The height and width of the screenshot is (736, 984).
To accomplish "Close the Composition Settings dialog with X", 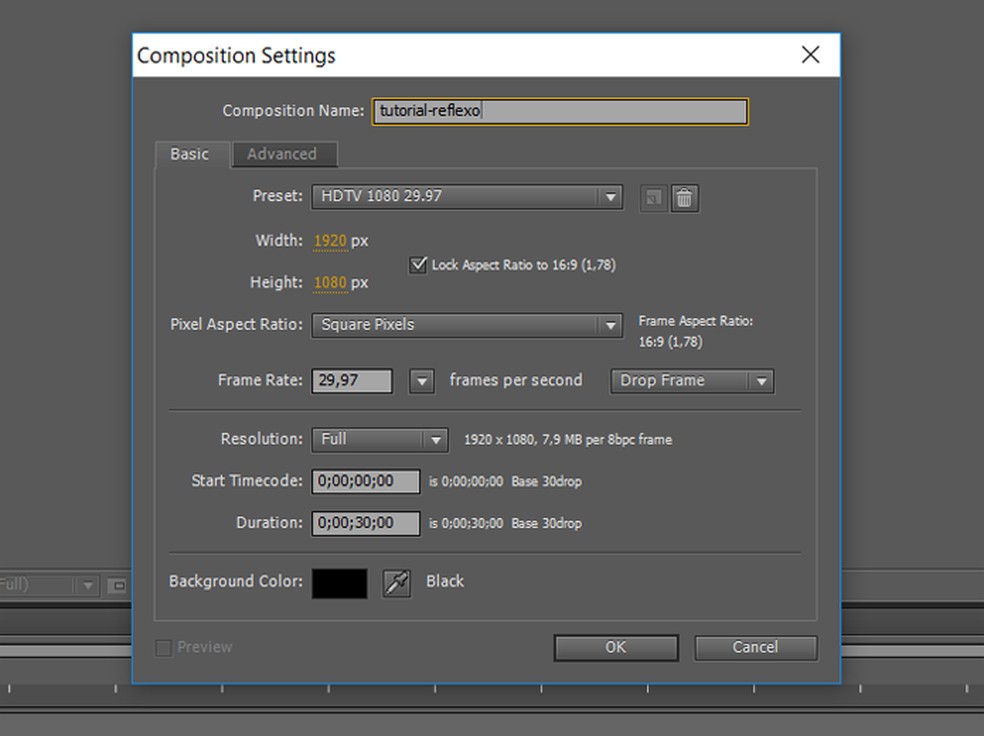I will pos(810,55).
